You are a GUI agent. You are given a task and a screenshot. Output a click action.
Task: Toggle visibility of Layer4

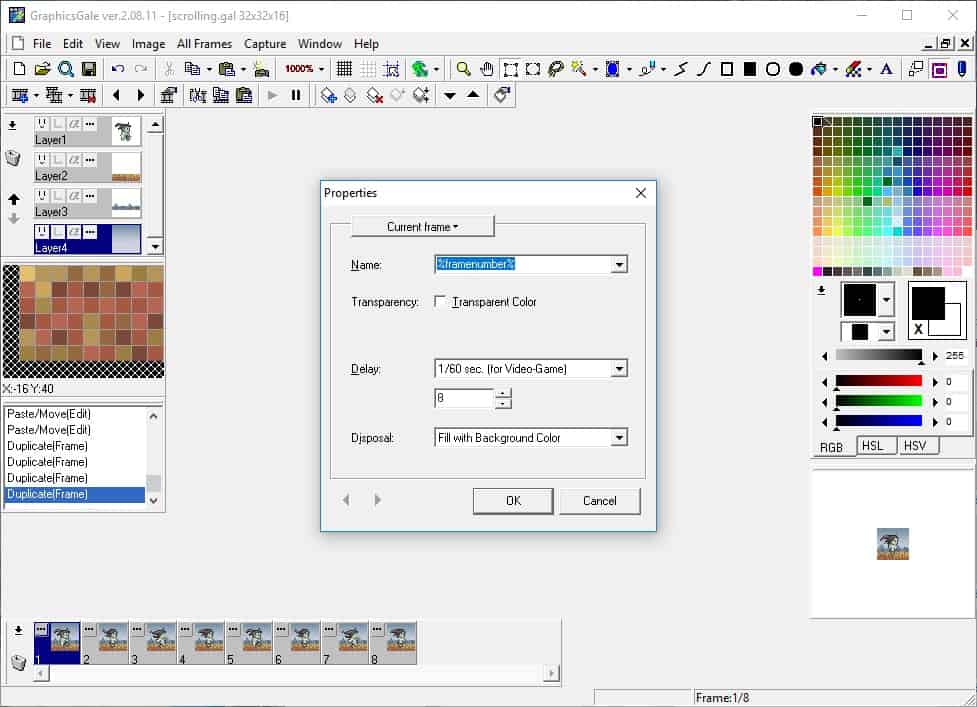tap(42, 232)
